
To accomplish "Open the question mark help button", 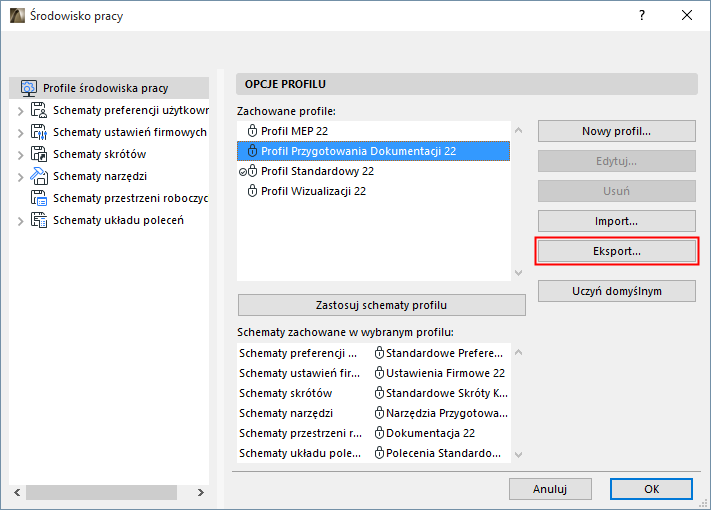I will pyautogui.click(x=641, y=16).
